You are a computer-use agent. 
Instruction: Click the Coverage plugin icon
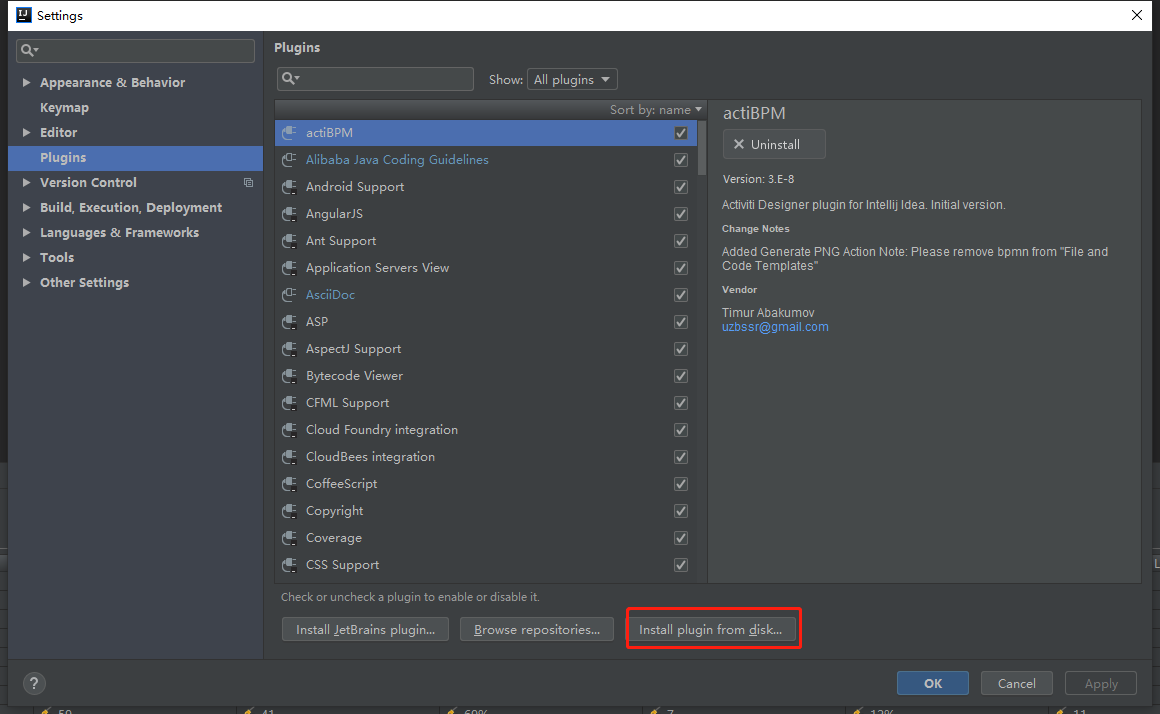pos(289,538)
